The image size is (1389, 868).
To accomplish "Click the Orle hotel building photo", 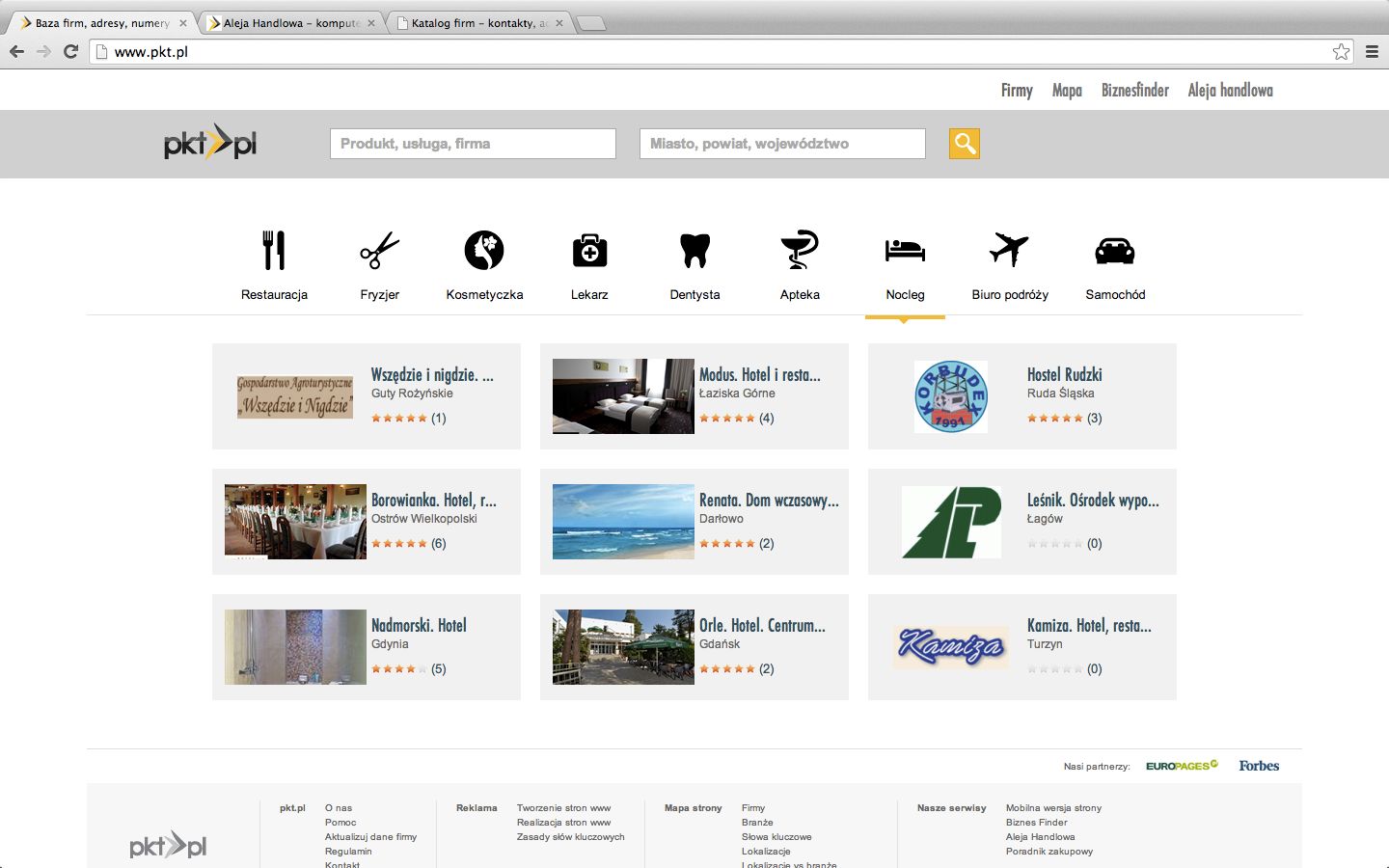I will tap(623, 647).
